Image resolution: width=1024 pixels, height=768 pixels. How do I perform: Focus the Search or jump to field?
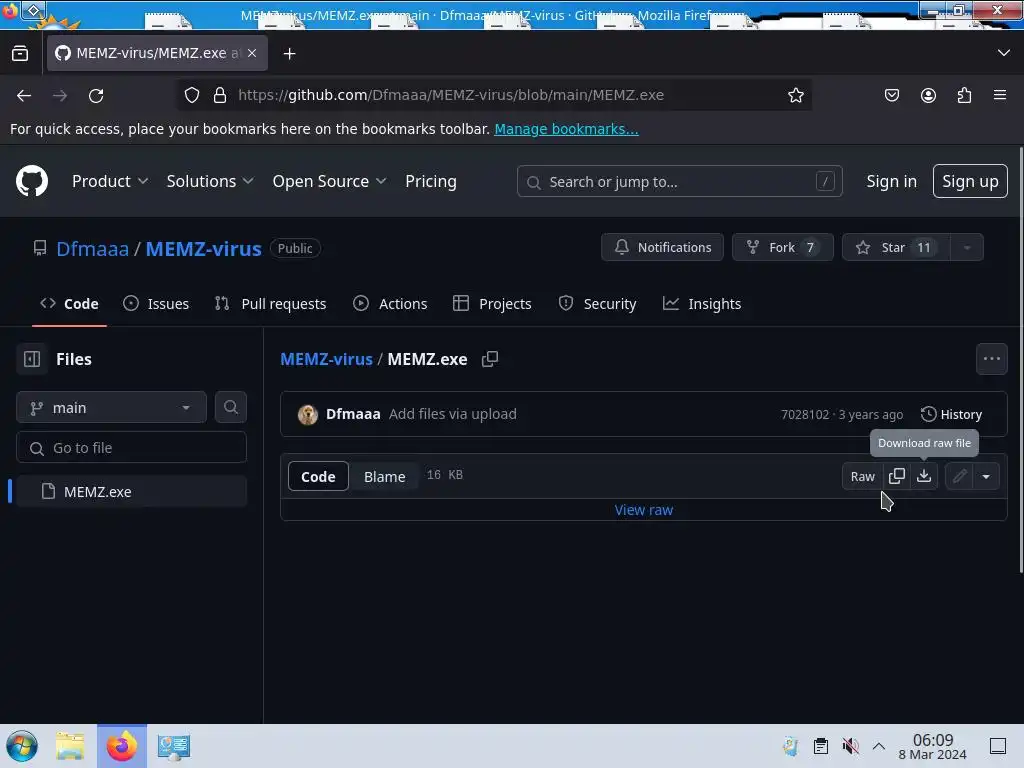point(679,181)
